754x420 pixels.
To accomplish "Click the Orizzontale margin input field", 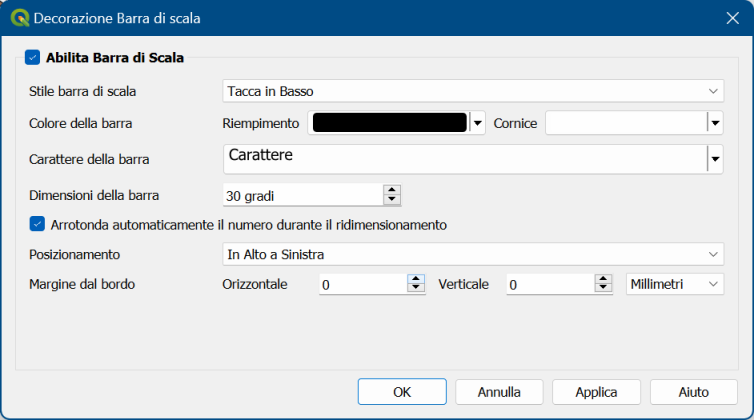I will 363,284.
